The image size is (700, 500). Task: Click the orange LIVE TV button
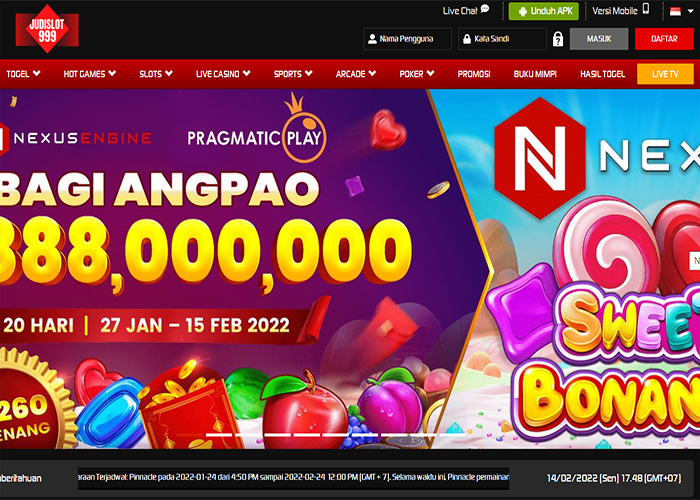pyautogui.click(x=665, y=74)
